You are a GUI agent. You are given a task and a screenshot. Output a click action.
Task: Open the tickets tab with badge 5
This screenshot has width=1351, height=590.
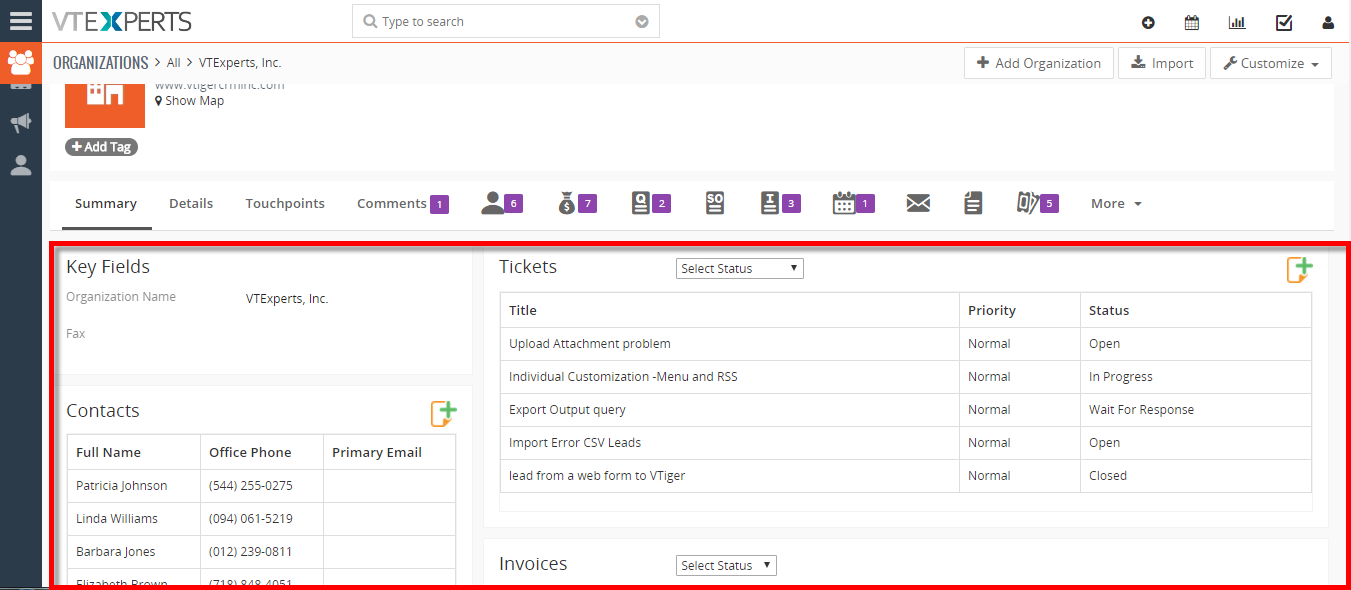click(1037, 203)
